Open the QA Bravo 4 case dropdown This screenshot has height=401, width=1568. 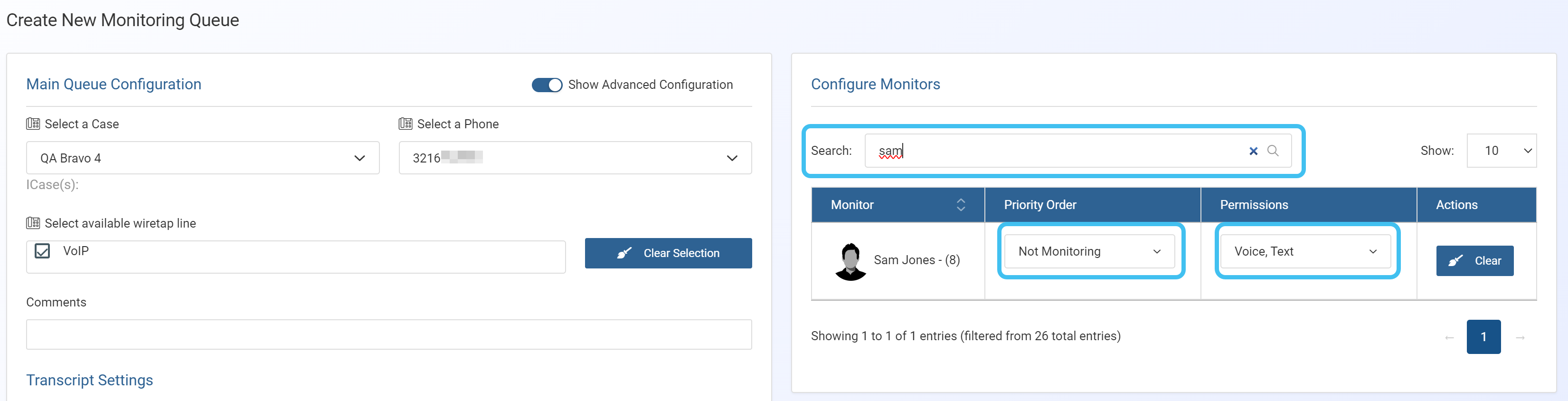(203, 158)
